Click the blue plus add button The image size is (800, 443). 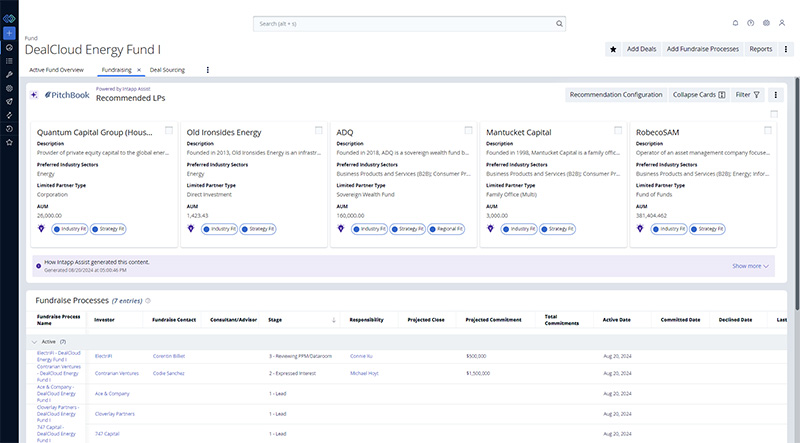(9, 33)
